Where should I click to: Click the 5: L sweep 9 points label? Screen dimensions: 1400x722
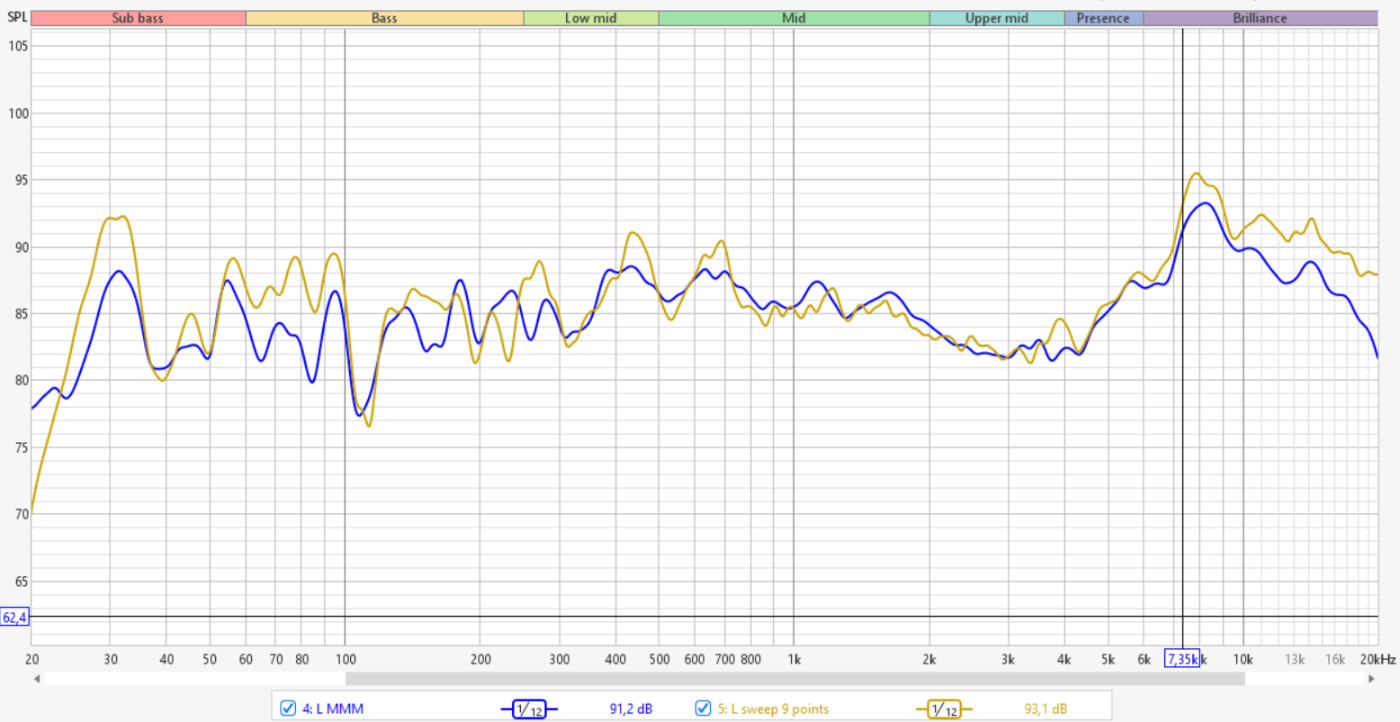coord(772,709)
